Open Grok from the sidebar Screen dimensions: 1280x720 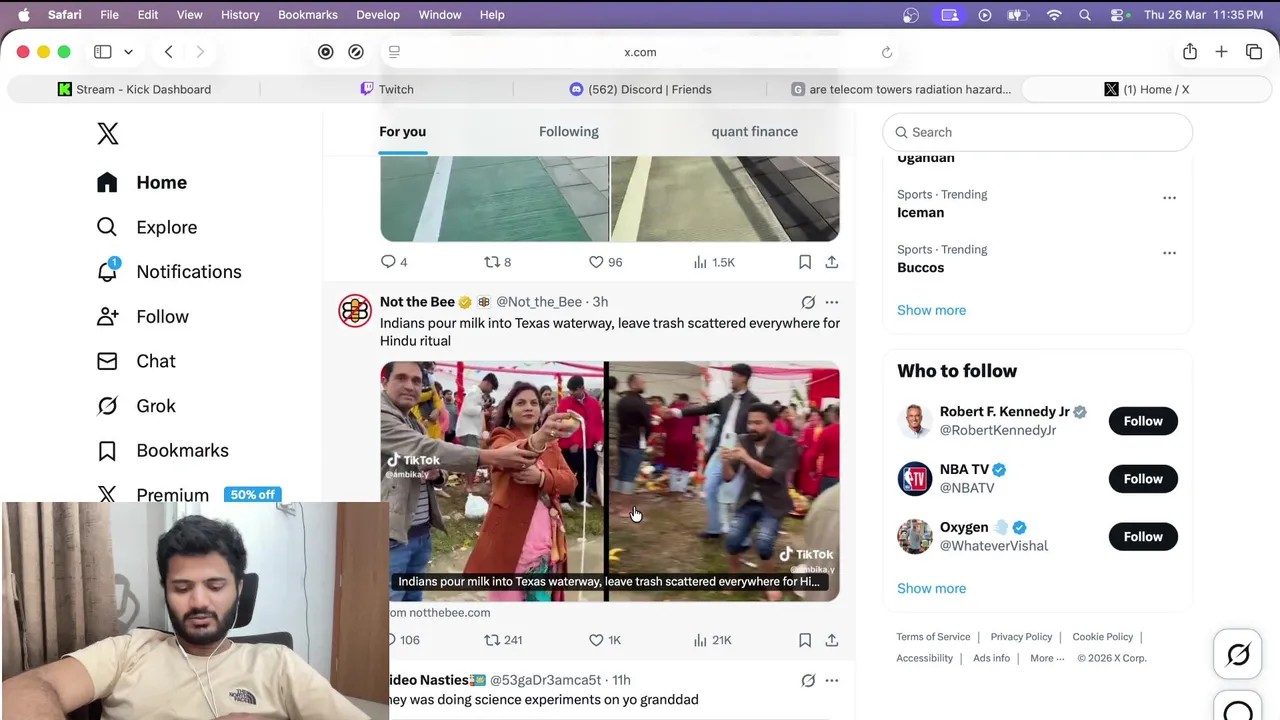pyautogui.click(x=136, y=406)
